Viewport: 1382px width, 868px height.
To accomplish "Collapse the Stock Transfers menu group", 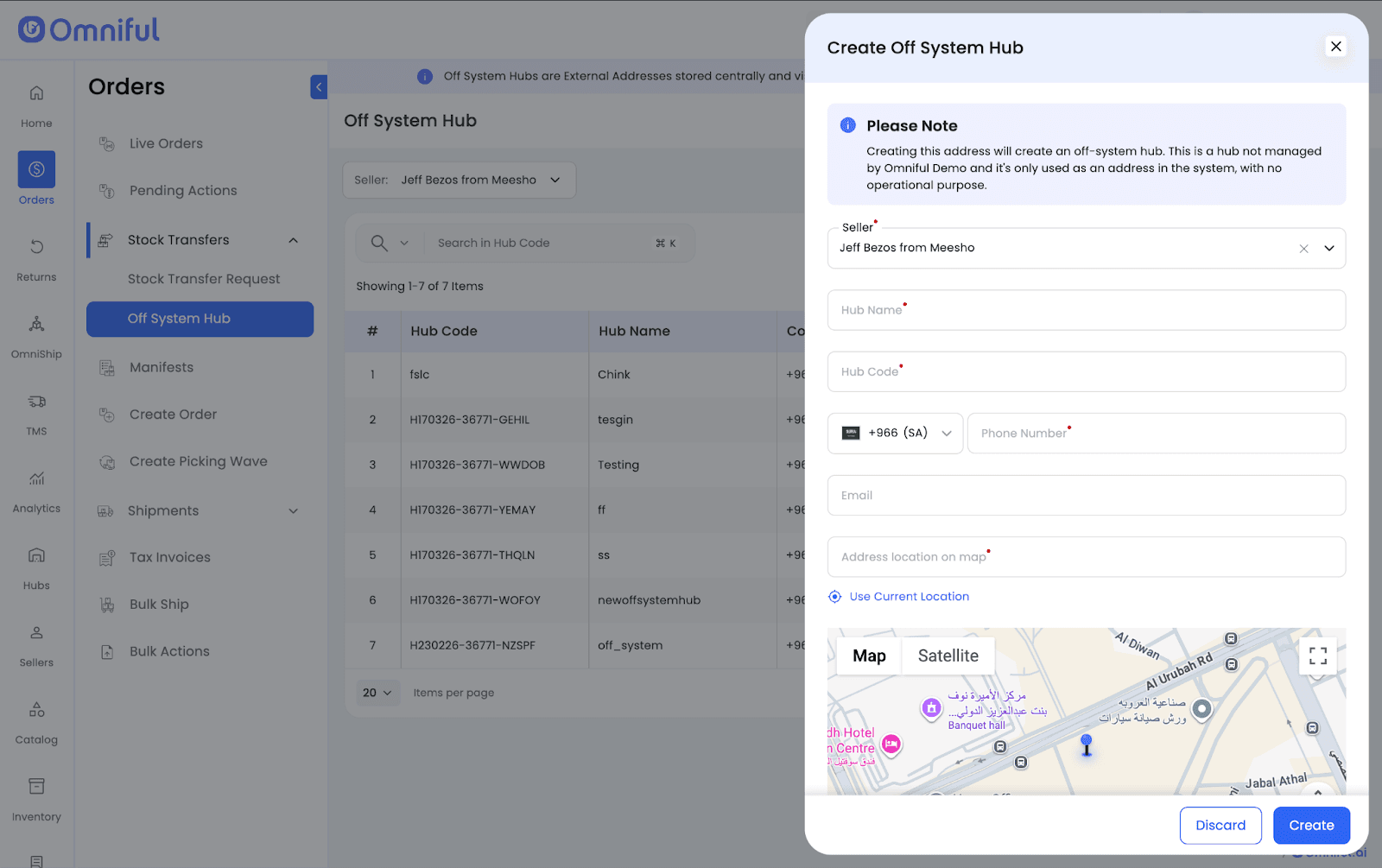I will 293,240.
